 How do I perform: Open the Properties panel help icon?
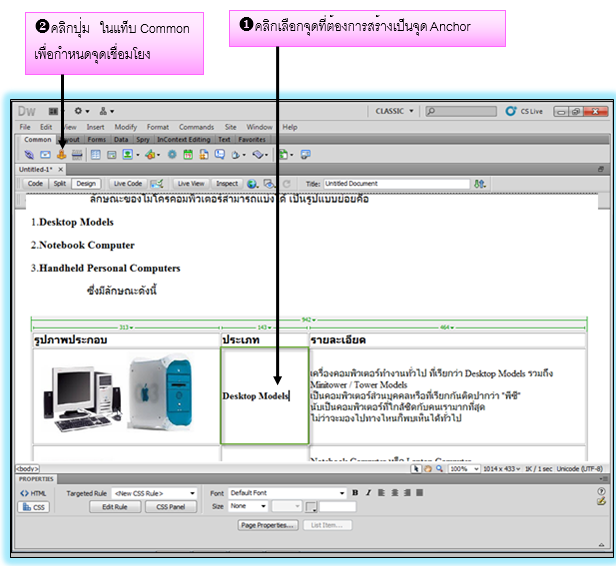(601, 491)
